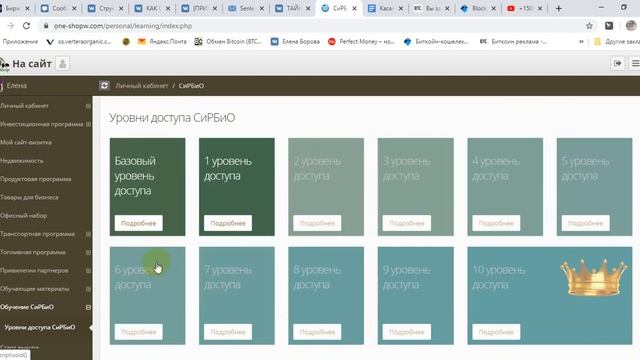Bookmark this page with the star icon

coord(589,26)
